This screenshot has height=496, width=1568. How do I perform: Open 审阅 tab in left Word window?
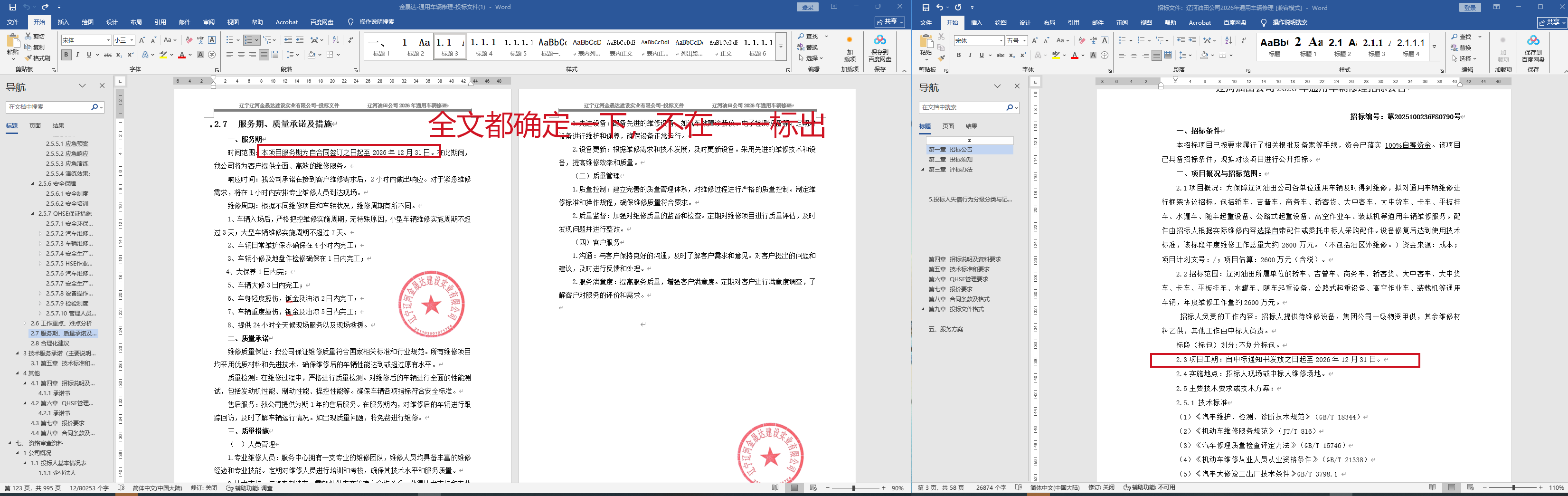209,22
